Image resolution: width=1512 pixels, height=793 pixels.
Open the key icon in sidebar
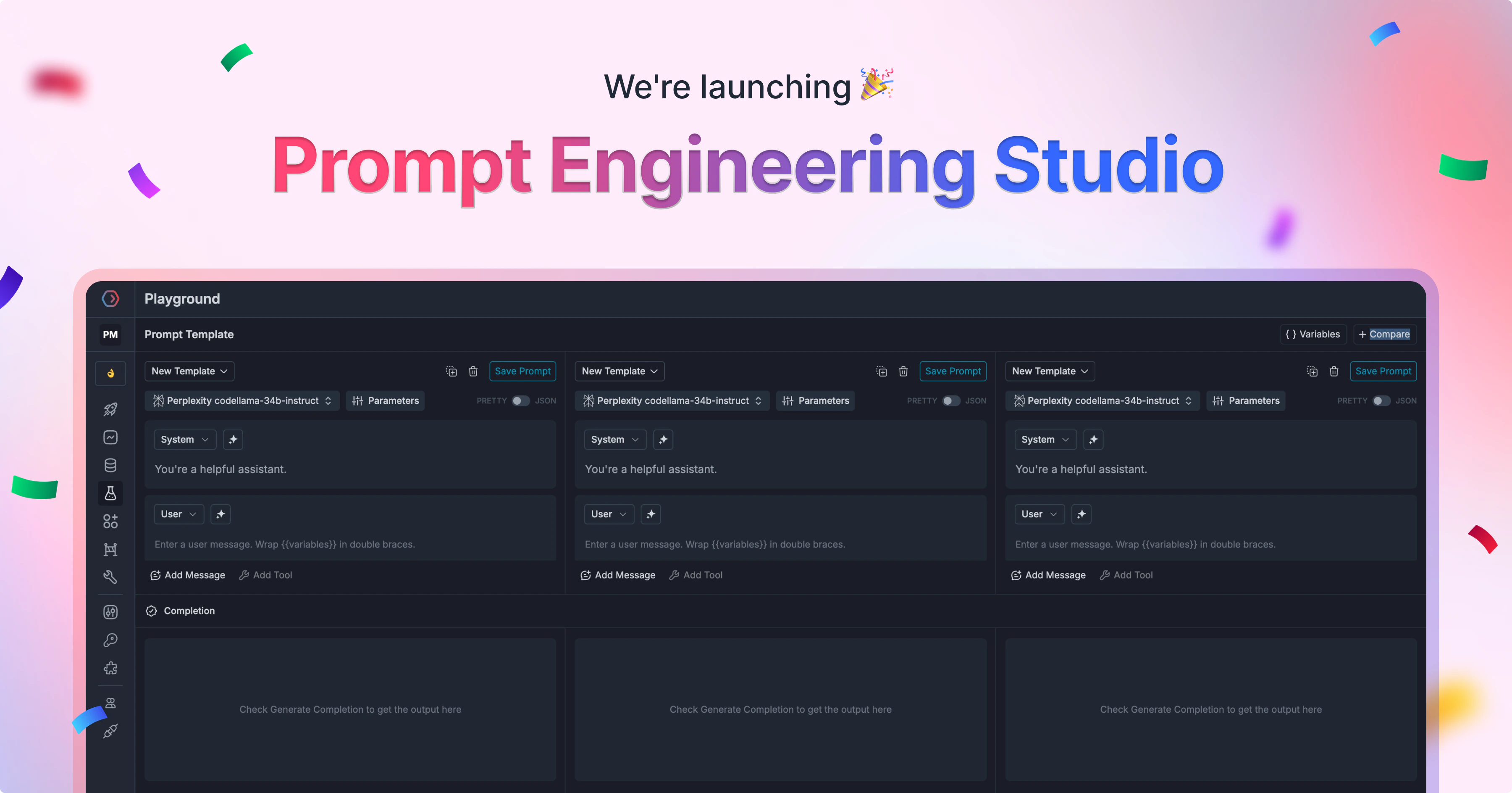click(110, 640)
